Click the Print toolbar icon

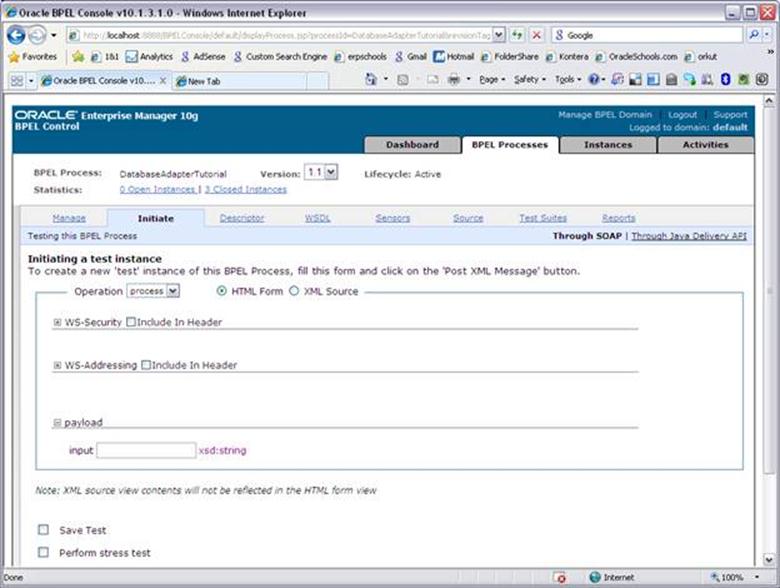(454, 80)
